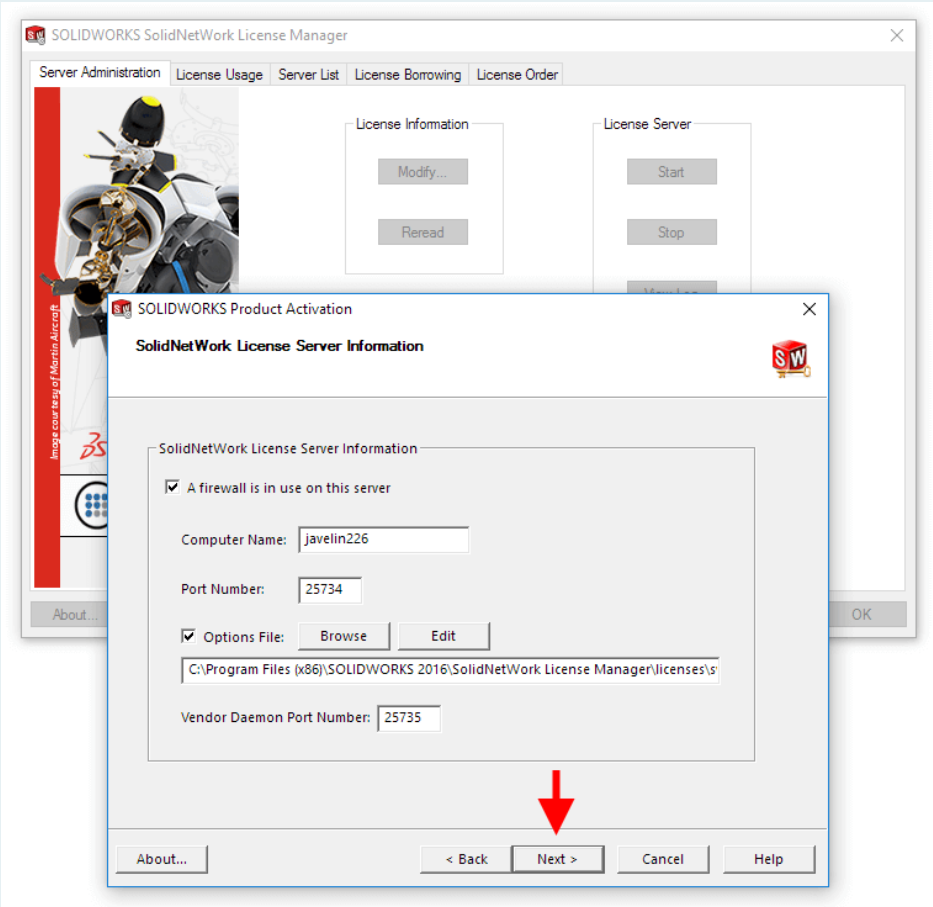Click Modify in License Information group
This screenshot has height=907, width=933.
point(423,172)
